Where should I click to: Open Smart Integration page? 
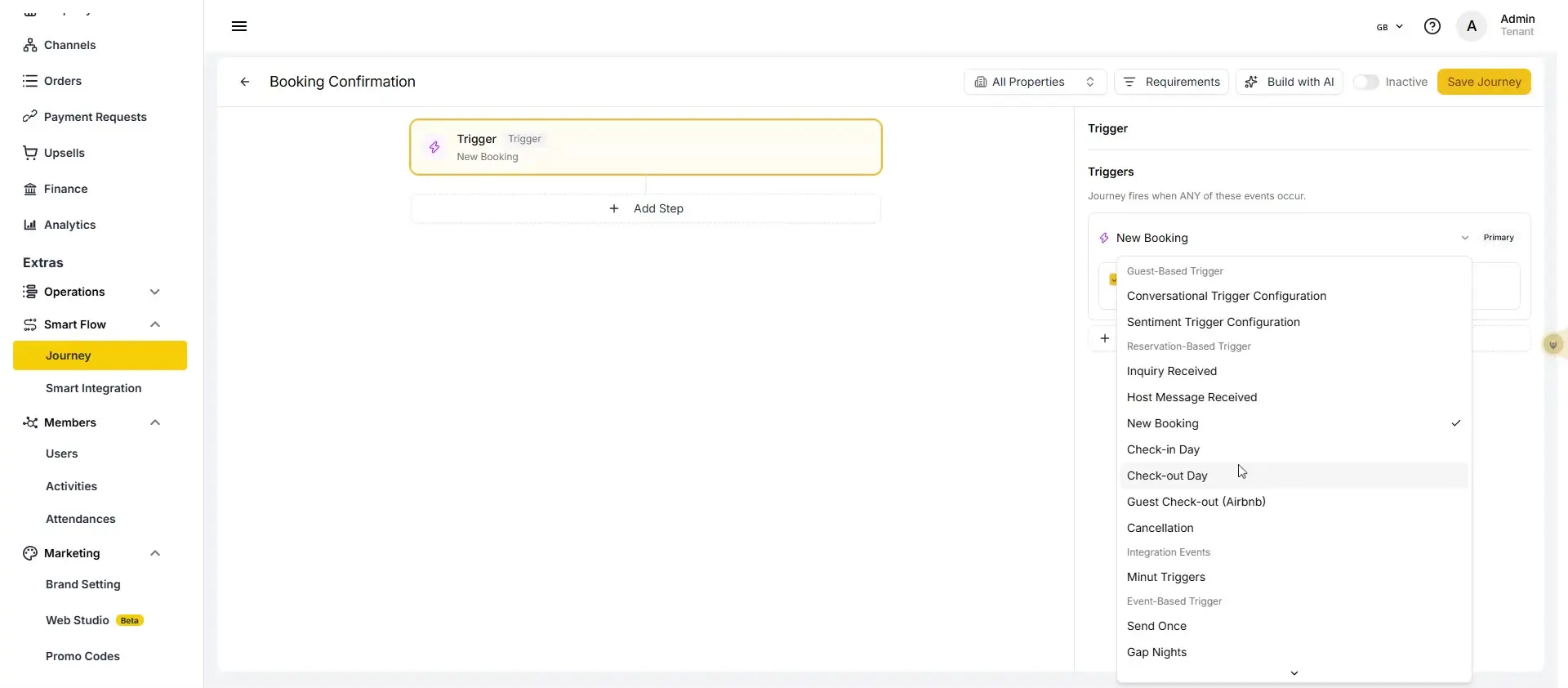click(x=94, y=388)
